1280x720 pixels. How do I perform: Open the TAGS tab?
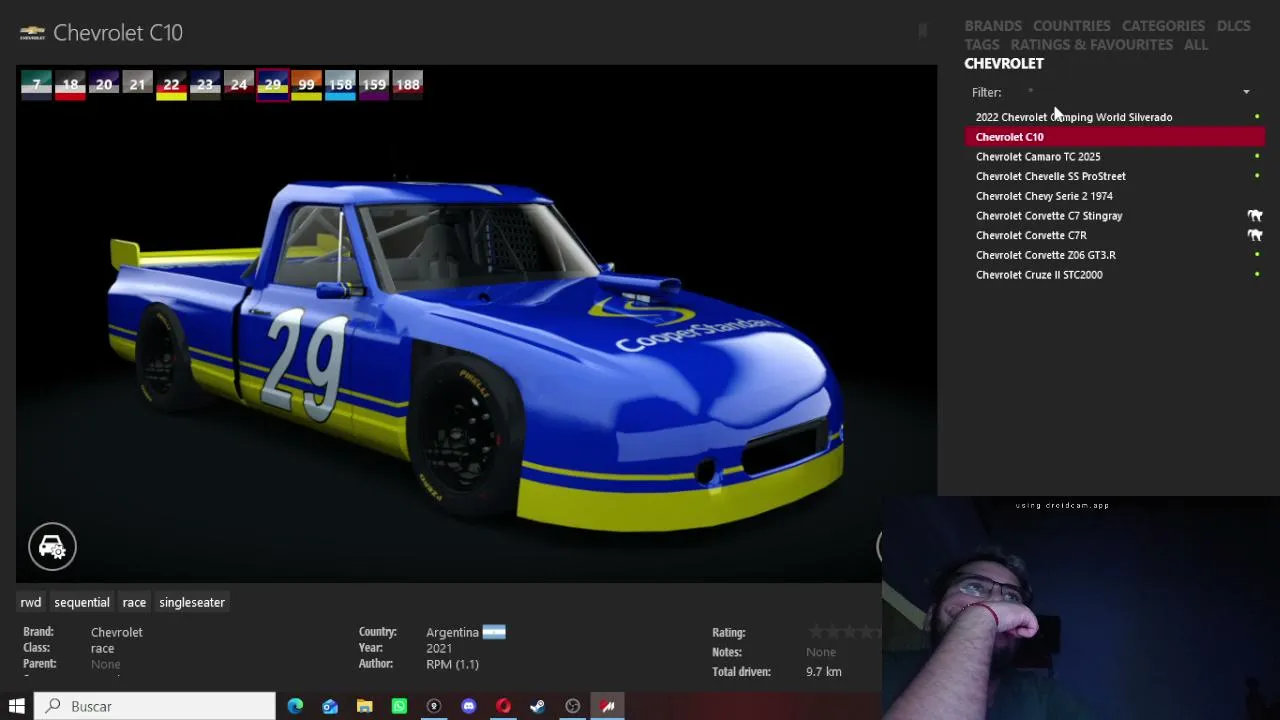click(x=982, y=45)
